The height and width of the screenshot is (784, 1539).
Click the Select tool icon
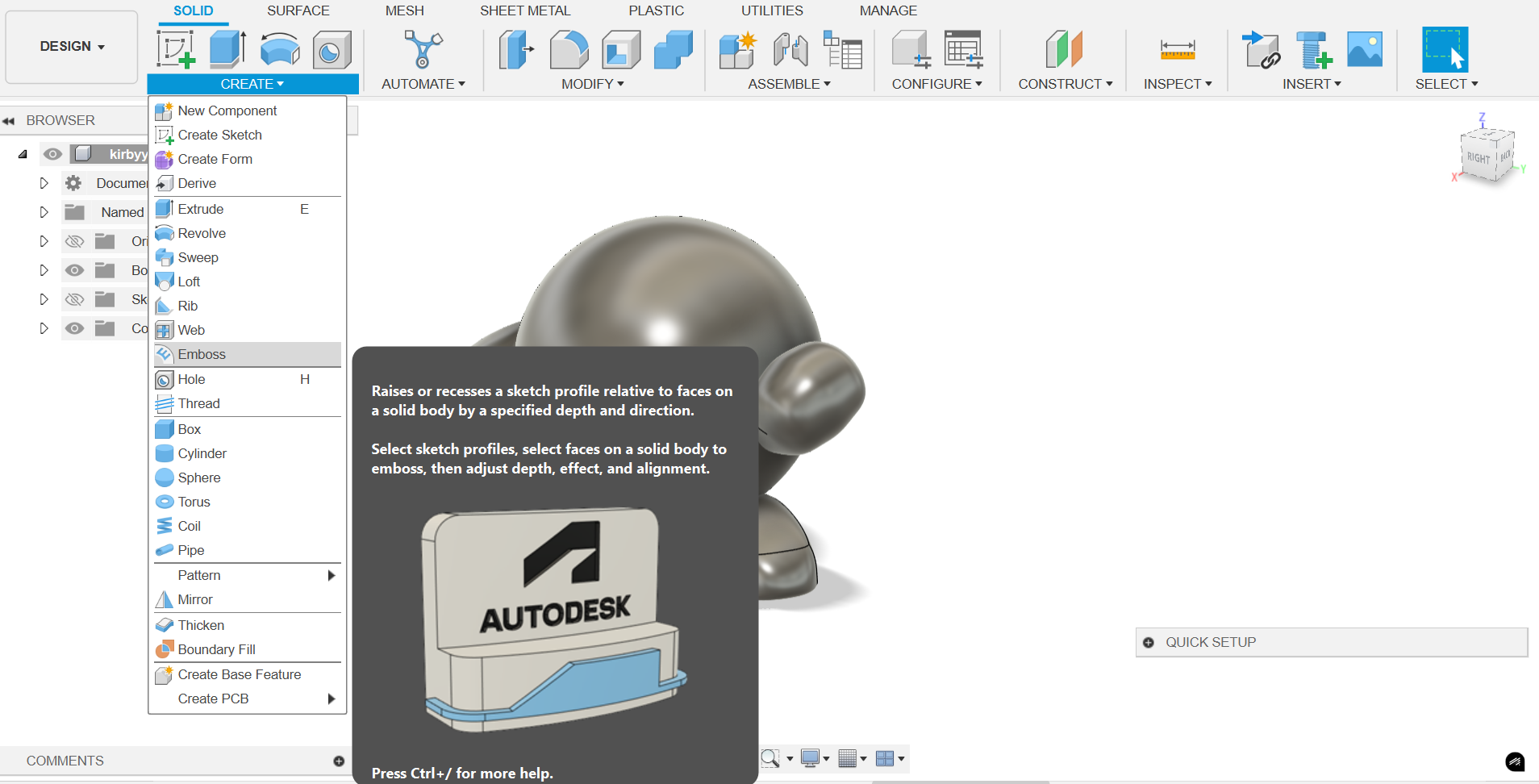[x=1445, y=49]
